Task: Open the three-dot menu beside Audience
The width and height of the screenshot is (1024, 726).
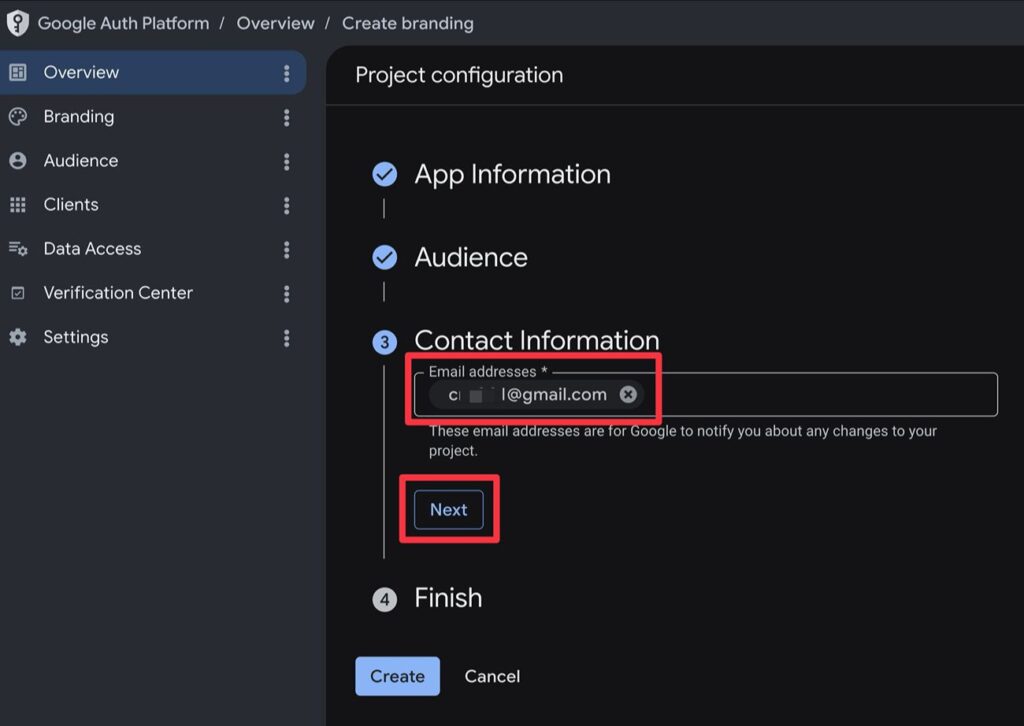Action: pyautogui.click(x=286, y=161)
